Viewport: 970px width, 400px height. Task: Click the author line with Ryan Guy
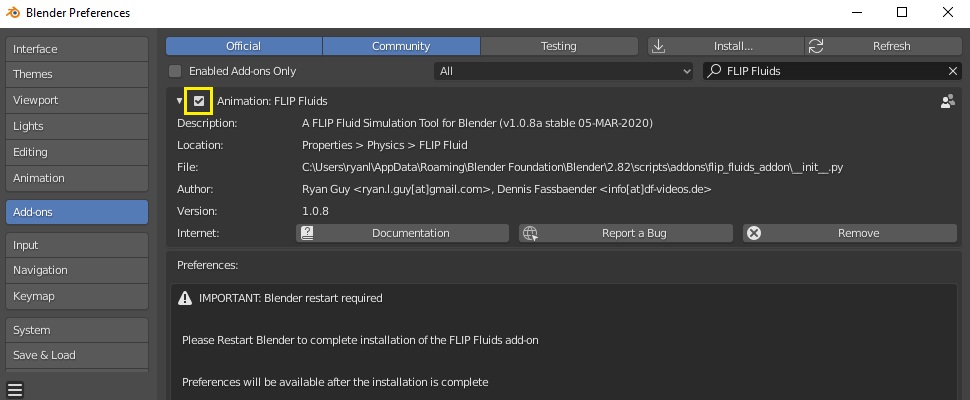(507, 190)
